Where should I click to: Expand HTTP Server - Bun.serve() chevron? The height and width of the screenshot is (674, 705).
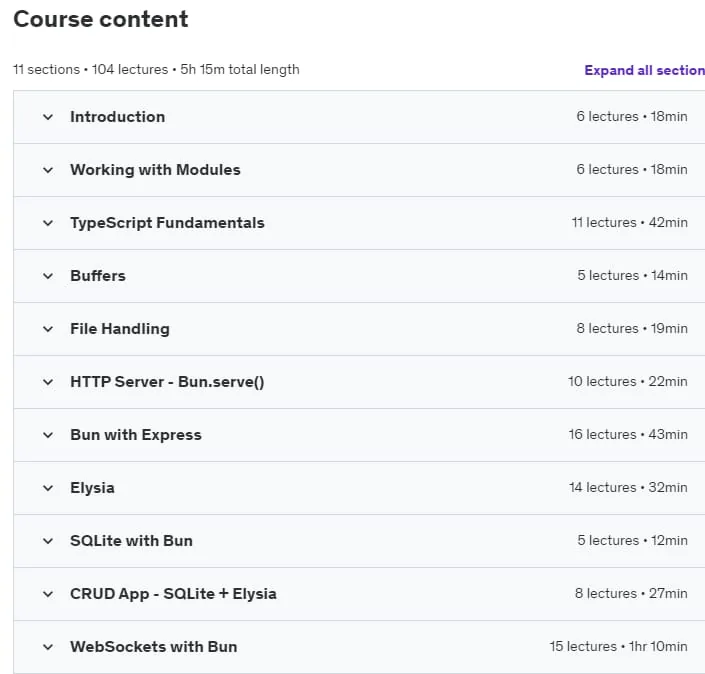pyautogui.click(x=48, y=383)
